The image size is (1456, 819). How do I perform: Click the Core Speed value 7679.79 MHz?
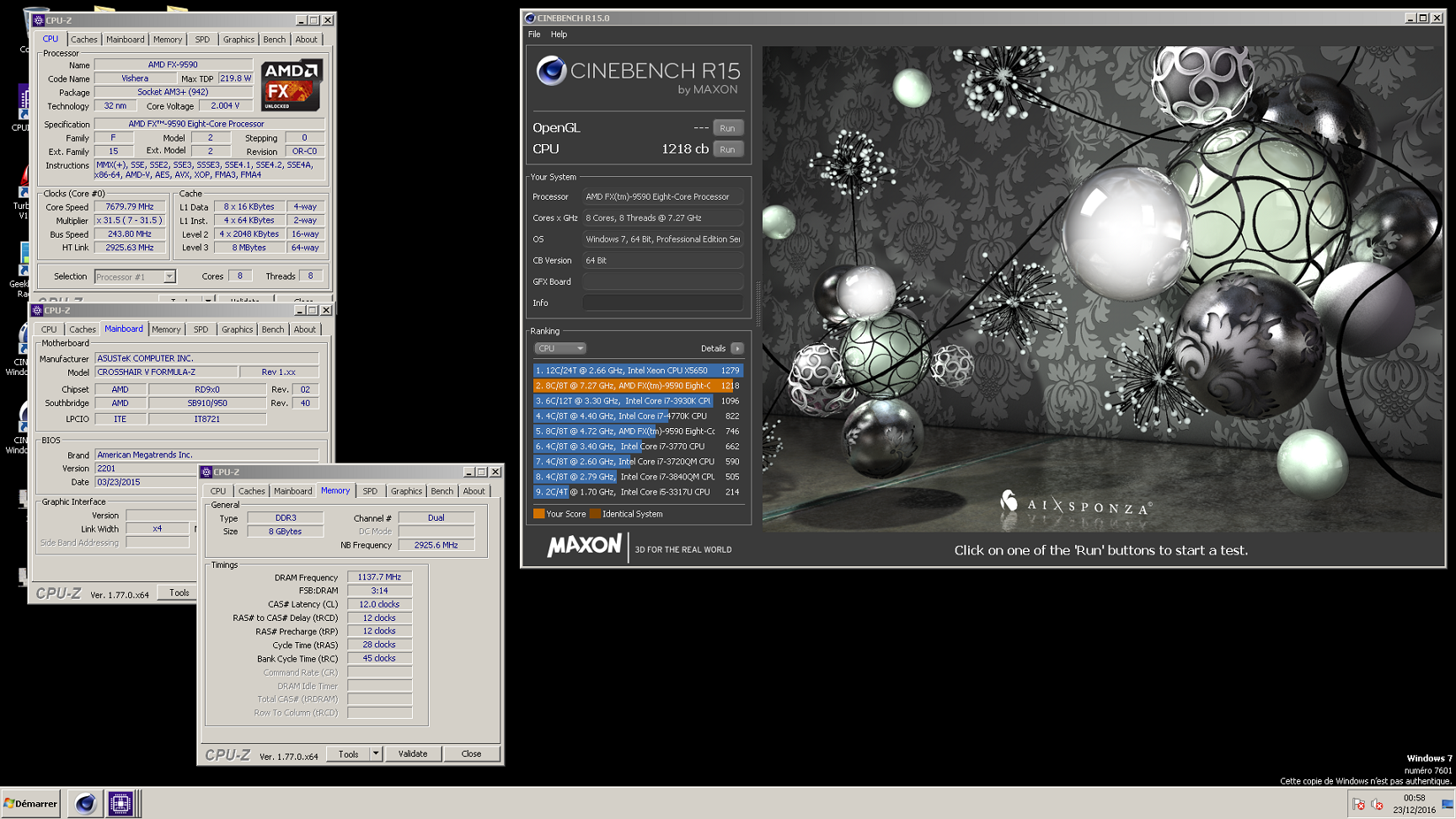[129, 206]
